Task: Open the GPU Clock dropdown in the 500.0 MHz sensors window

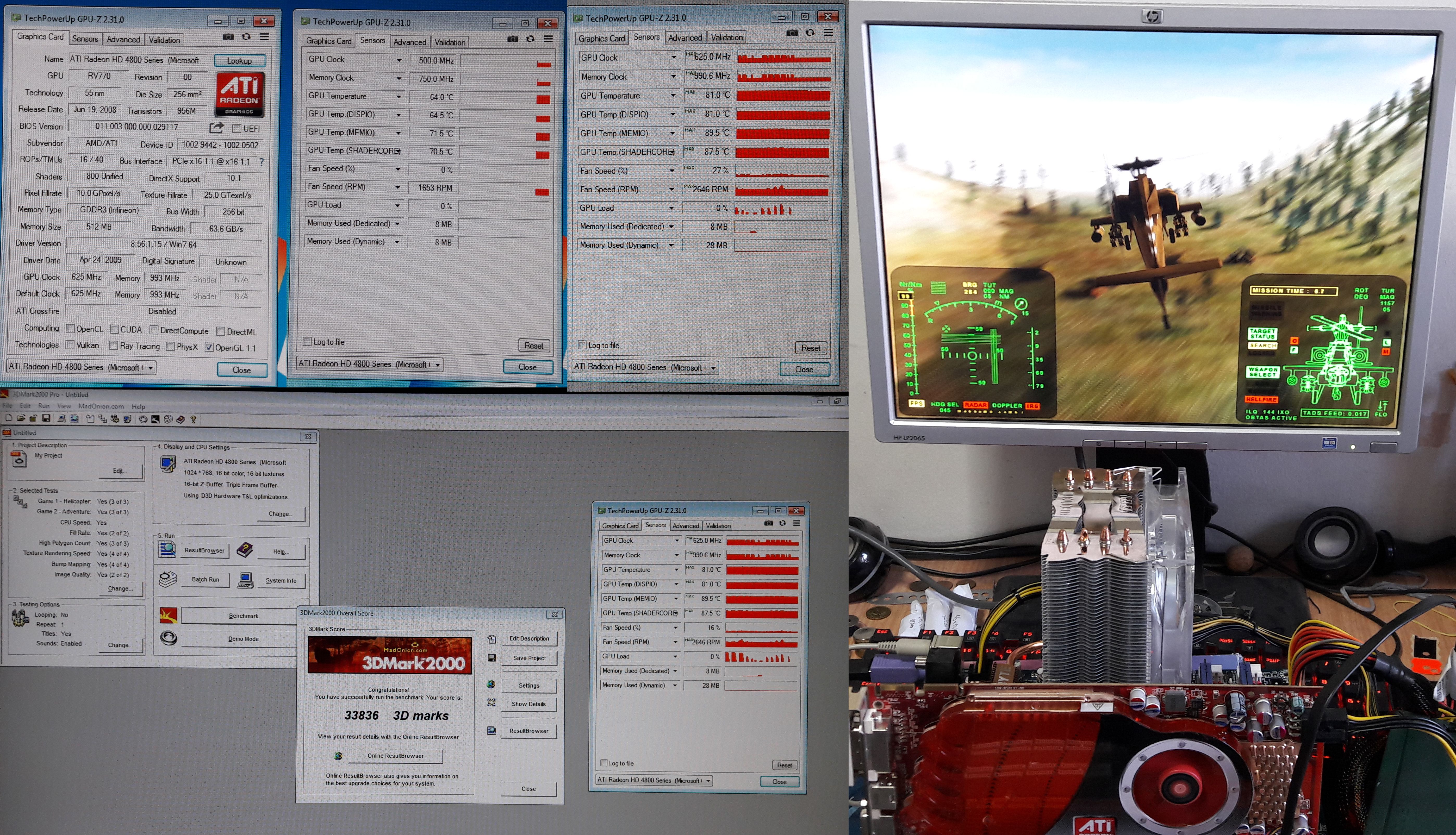Action: (399, 60)
